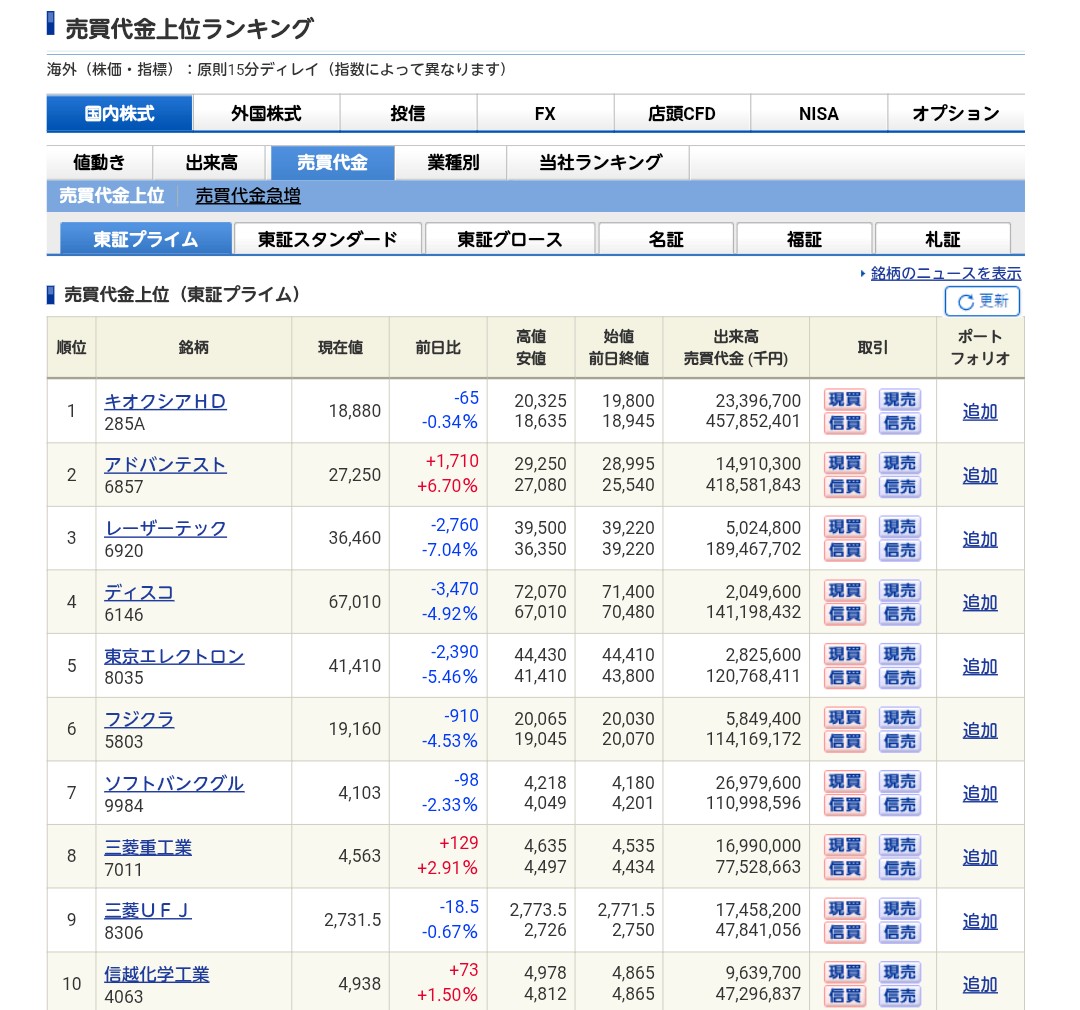Click 現買 button for 東京エレクトロン
Viewport: 1080px width, 1010px height.
pos(843,654)
